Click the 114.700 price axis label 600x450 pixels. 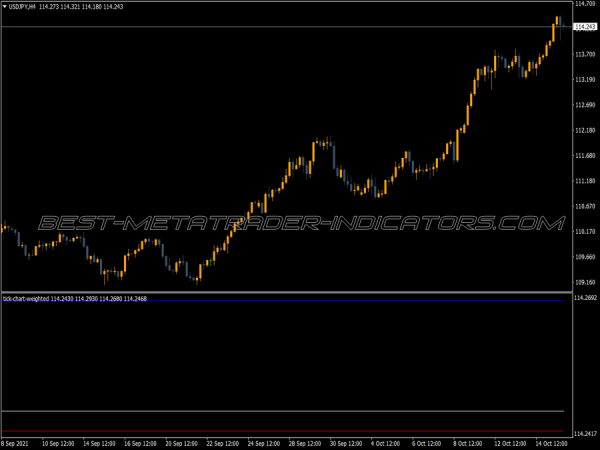(585, 4)
